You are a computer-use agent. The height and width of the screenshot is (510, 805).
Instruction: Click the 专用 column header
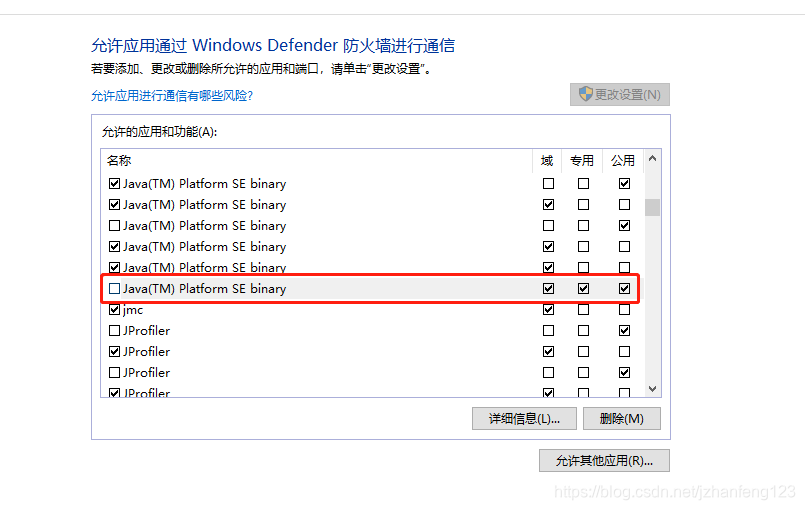coord(582,161)
